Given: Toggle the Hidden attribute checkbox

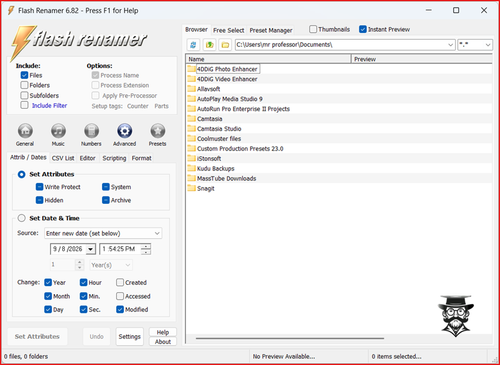Looking at the screenshot, I should point(39,200).
